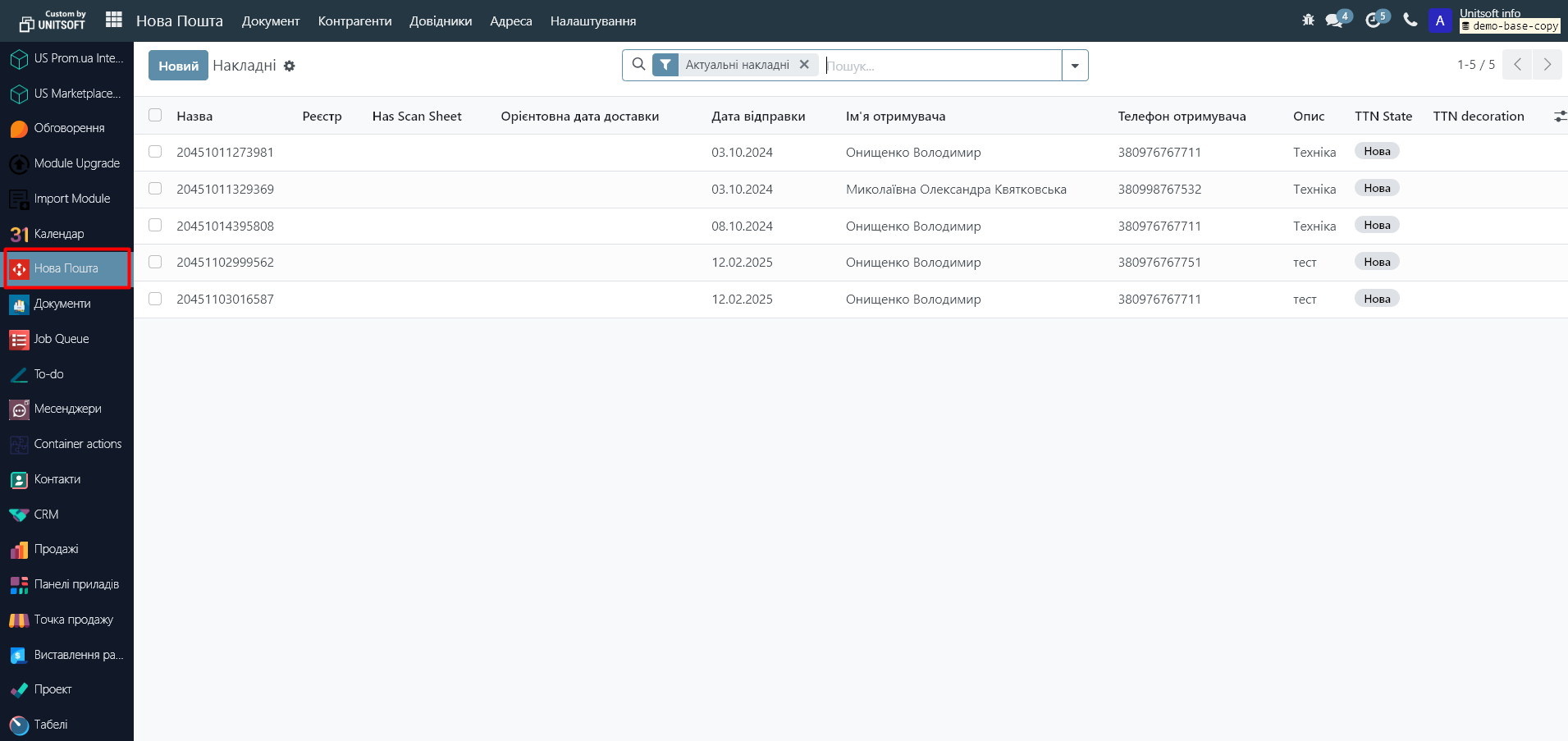Viewport: 1568px width, 741px height.
Task: Click the debug bug icon
Action: pyautogui.click(x=1308, y=20)
